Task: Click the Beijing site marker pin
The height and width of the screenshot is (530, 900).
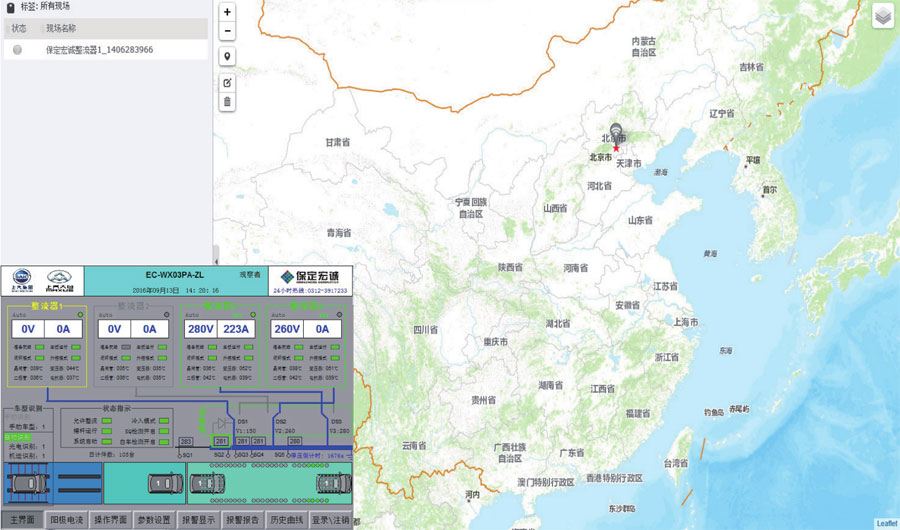Action: point(614,133)
